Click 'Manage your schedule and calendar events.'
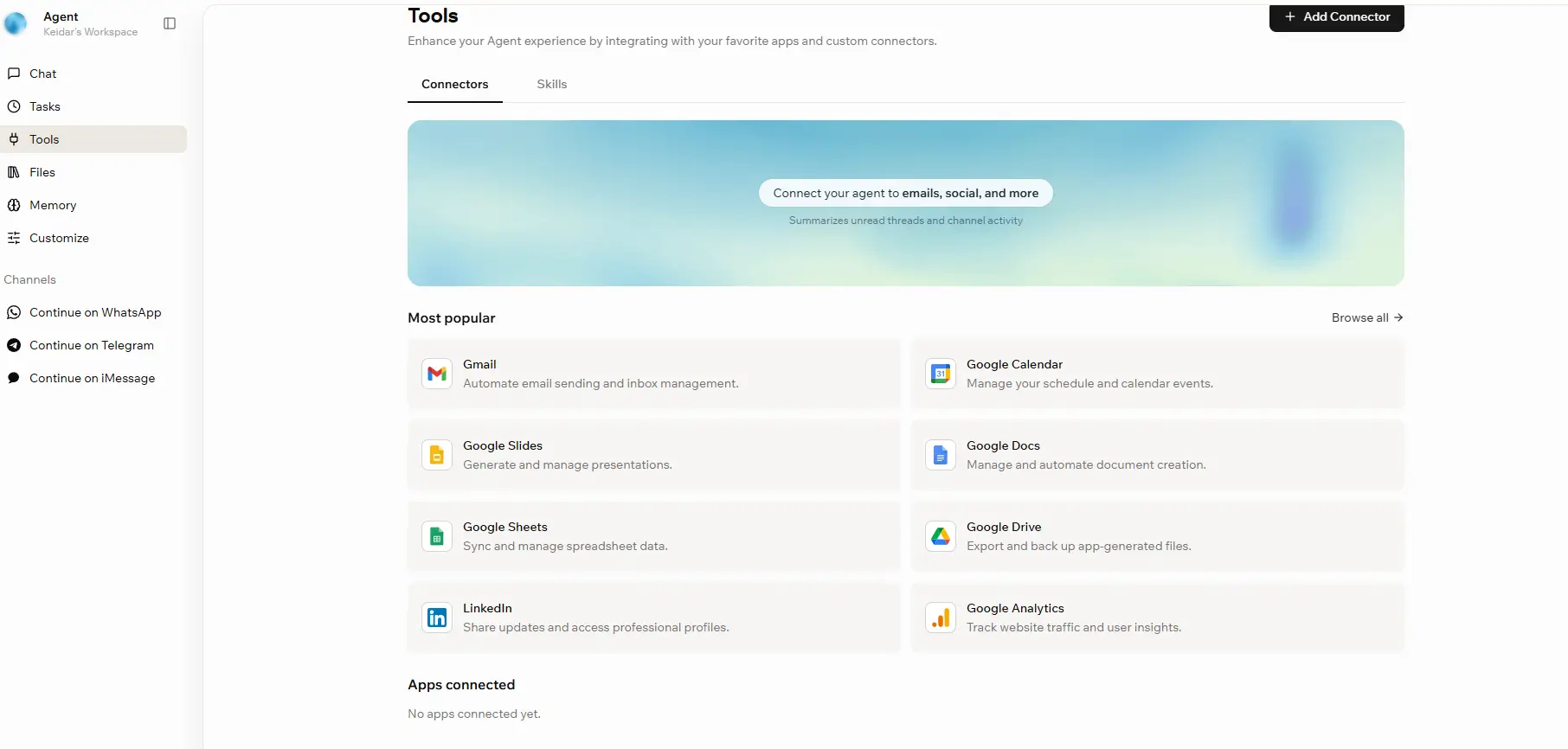Viewport: 1568px width, 749px height. coord(1089,383)
